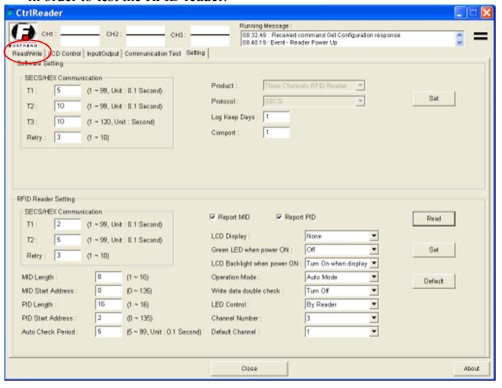The width and height of the screenshot is (502, 388).
Task: Open the Input/Output tab
Action: (103, 54)
